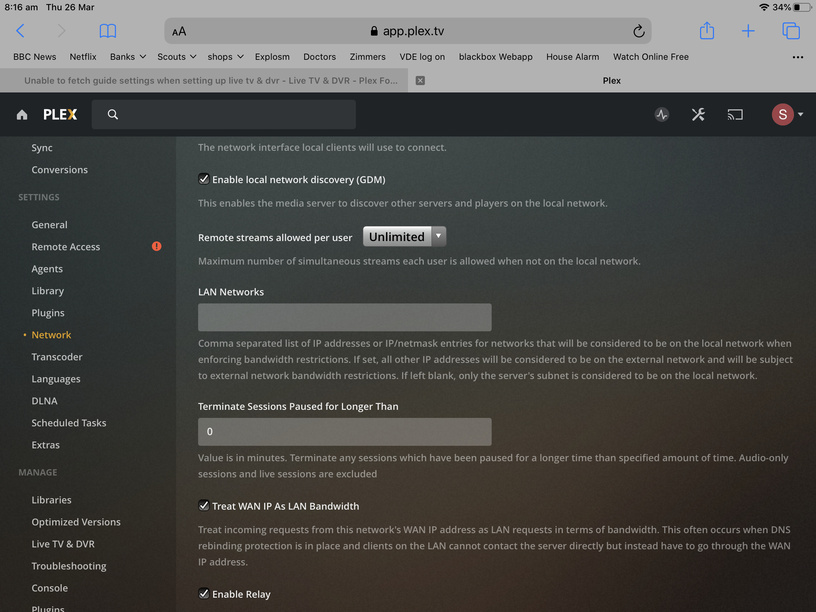Open Safari bookmarks book icon
This screenshot has height=612, width=816.
click(108, 31)
